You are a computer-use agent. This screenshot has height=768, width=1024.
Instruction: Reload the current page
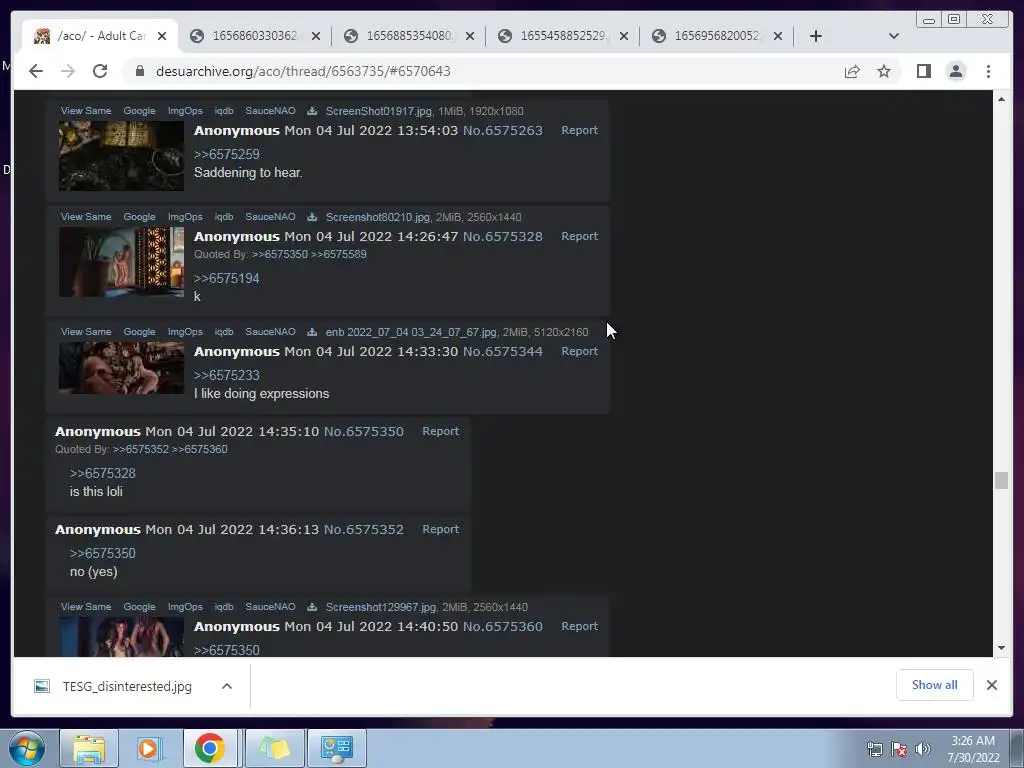pyautogui.click(x=100, y=71)
